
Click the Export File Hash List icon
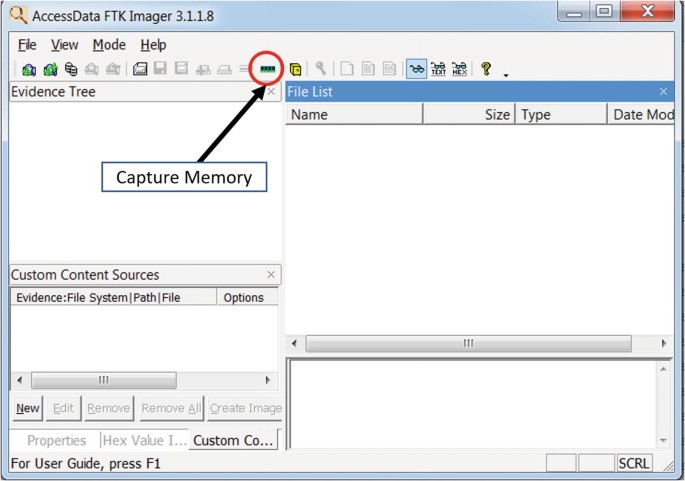(x=368, y=69)
